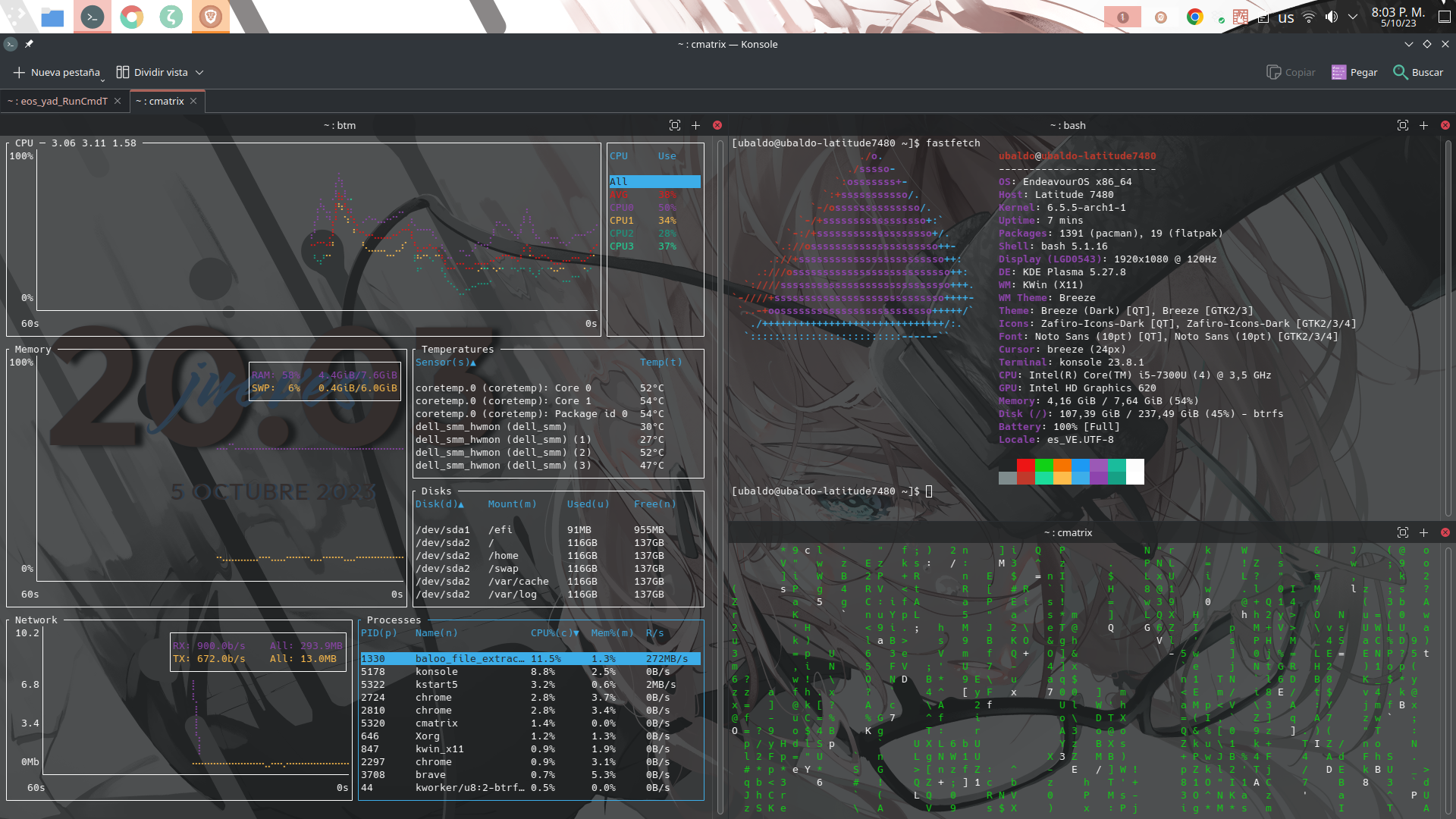This screenshot has width=1456, height=819.
Task: Sort processes by the CPU%(c) column
Action: click(555, 633)
